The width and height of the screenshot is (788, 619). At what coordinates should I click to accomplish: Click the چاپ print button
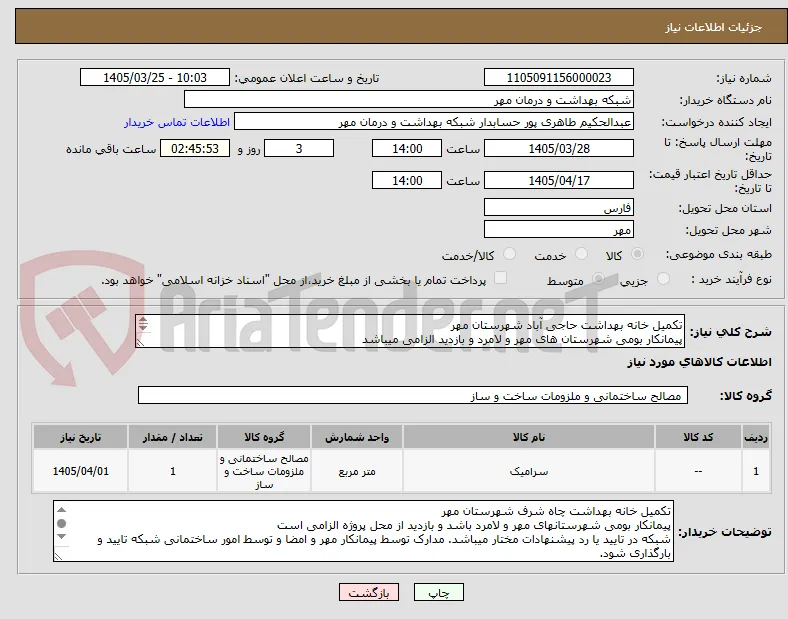pos(438,592)
